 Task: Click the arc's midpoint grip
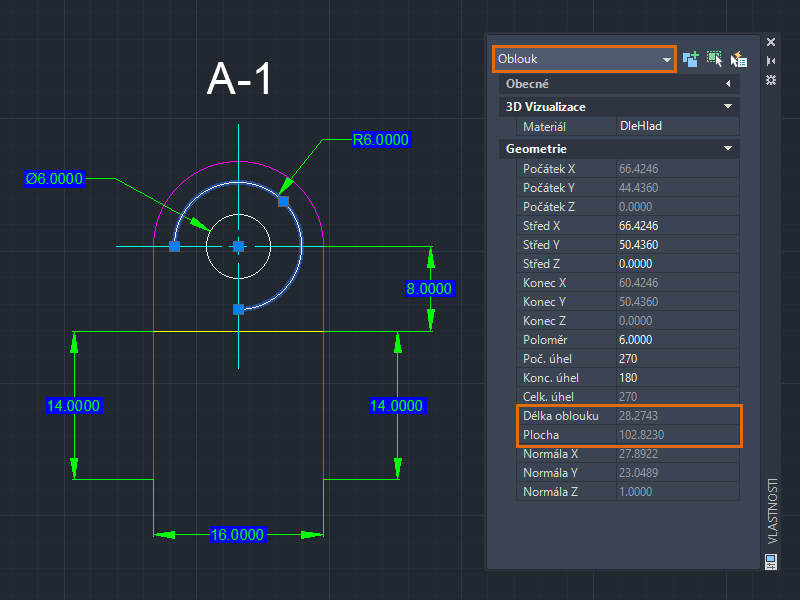(284, 202)
